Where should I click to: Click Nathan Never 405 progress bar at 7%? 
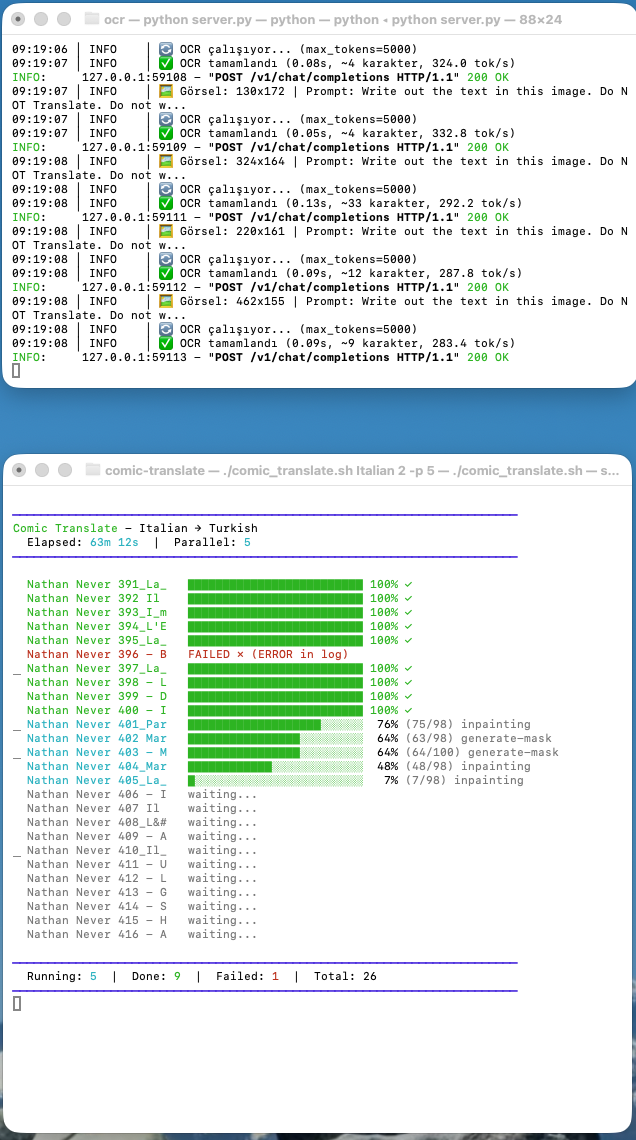click(275, 780)
